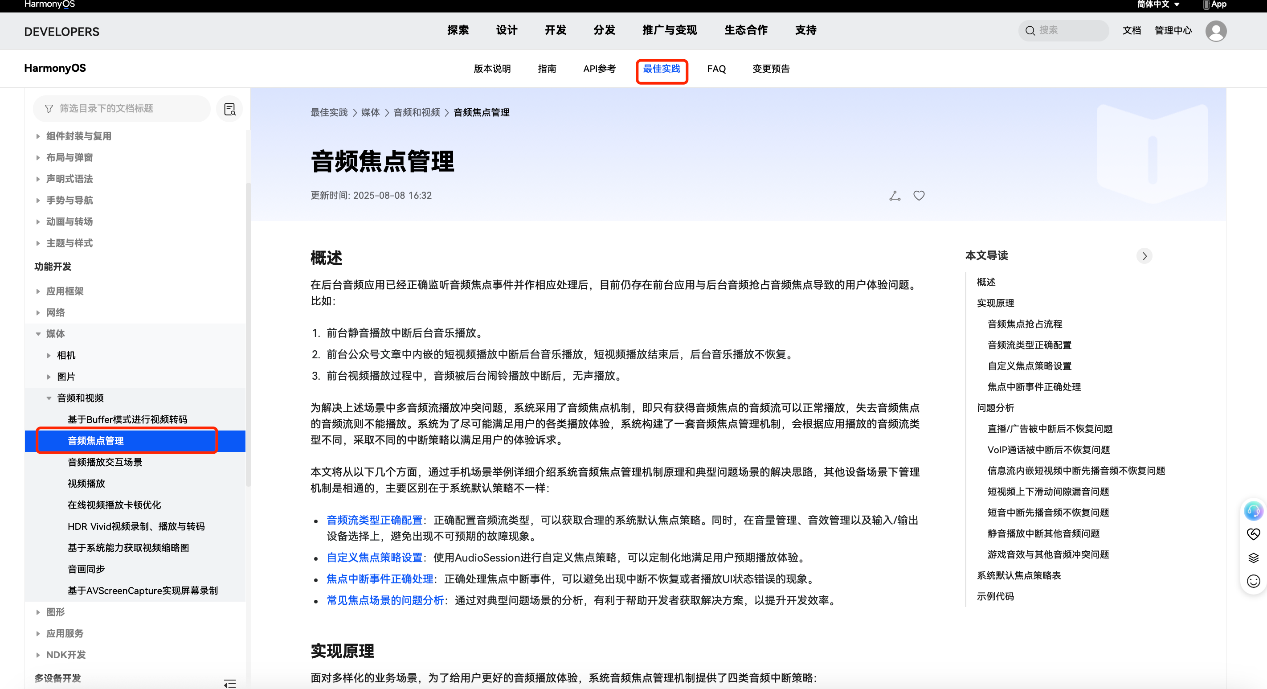Collapse the sidebar using the bottom-left icon
This screenshot has height=689, width=1267.
click(230, 683)
